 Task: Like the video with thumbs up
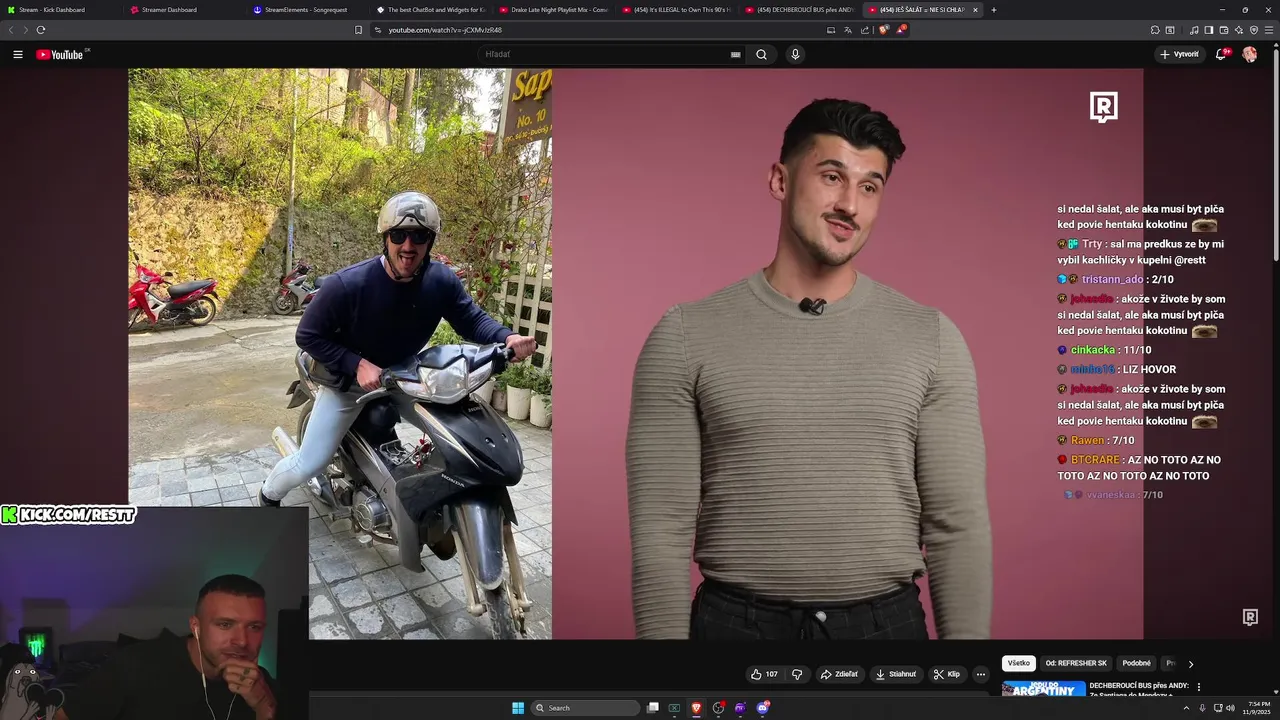pyautogui.click(x=765, y=674)
